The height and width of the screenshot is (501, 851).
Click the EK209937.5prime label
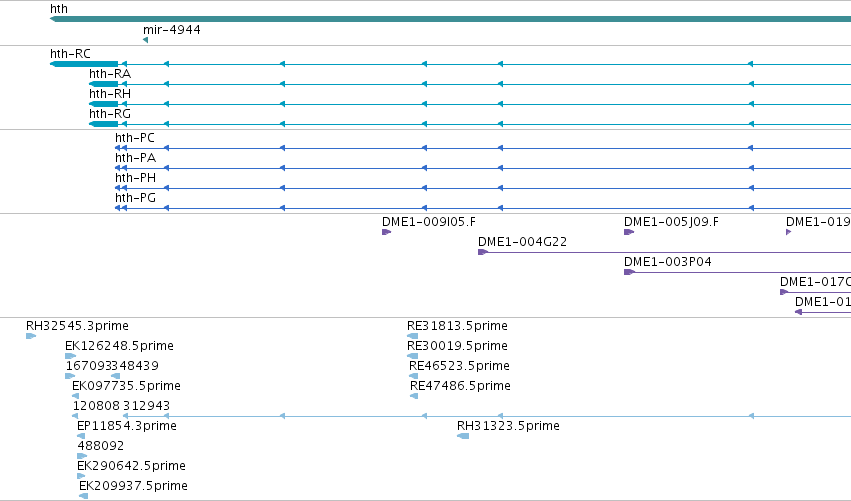point(134,486)
